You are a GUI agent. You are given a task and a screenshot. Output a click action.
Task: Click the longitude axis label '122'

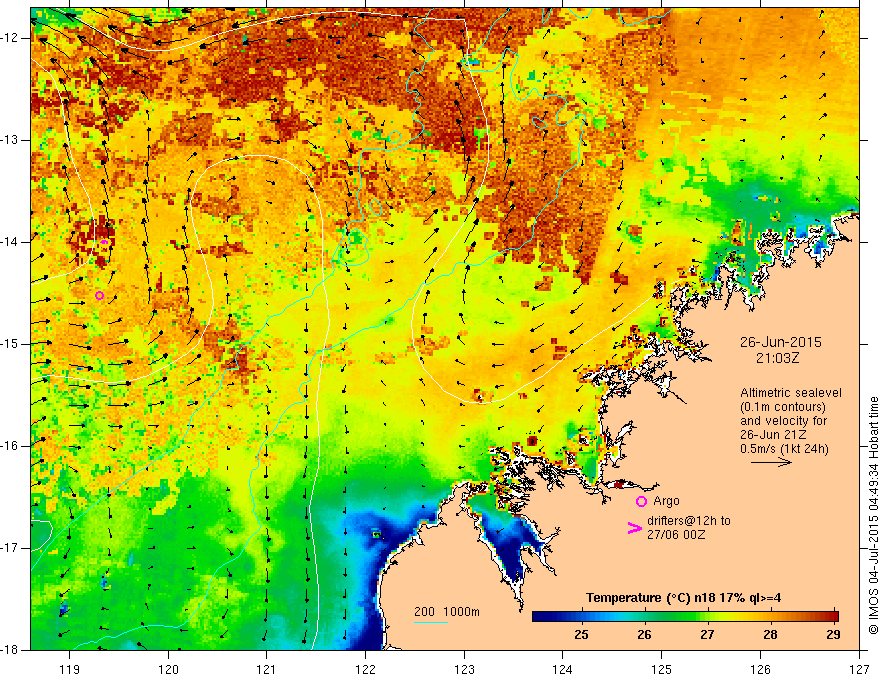pos(365,670)
